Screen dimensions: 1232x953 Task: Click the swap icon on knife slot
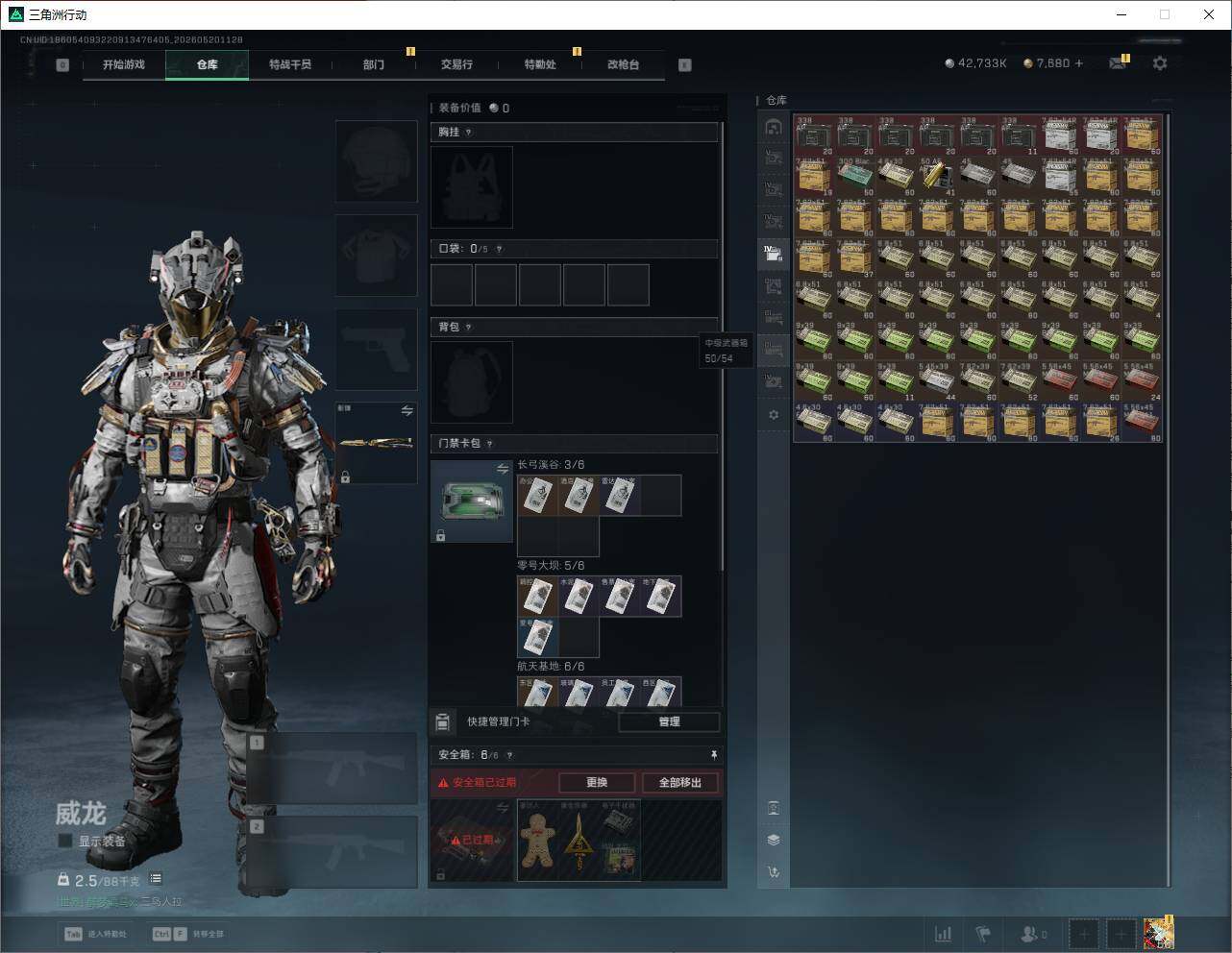point(407,411)
